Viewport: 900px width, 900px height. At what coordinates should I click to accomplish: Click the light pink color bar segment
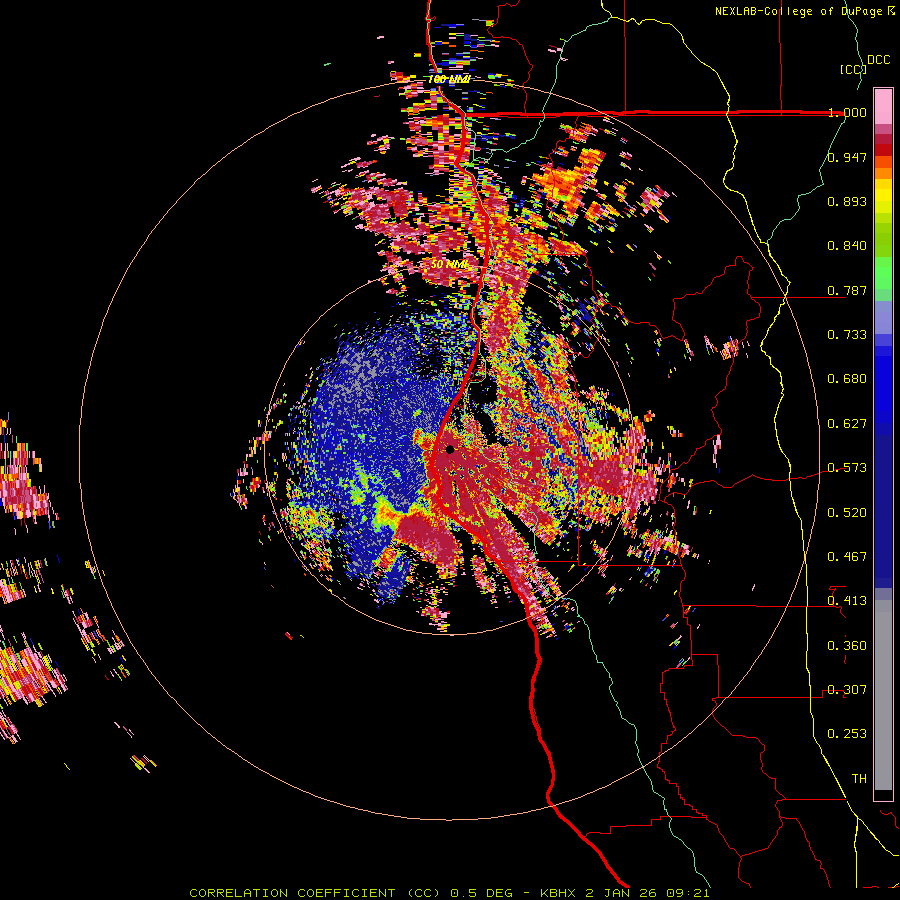[x=883, y=107]
